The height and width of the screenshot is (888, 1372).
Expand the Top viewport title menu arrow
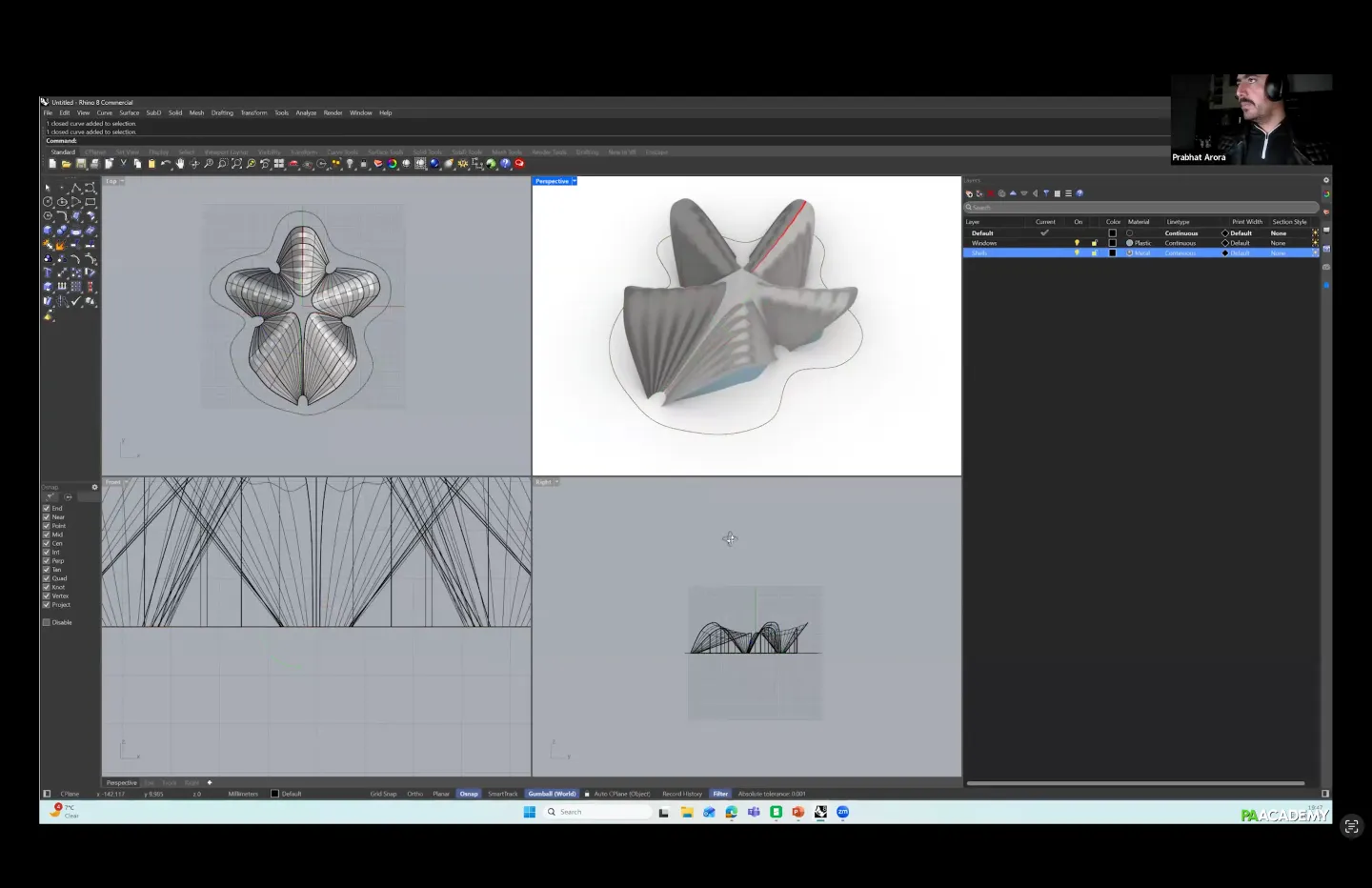pyautogui.click(x=122, y=181)
